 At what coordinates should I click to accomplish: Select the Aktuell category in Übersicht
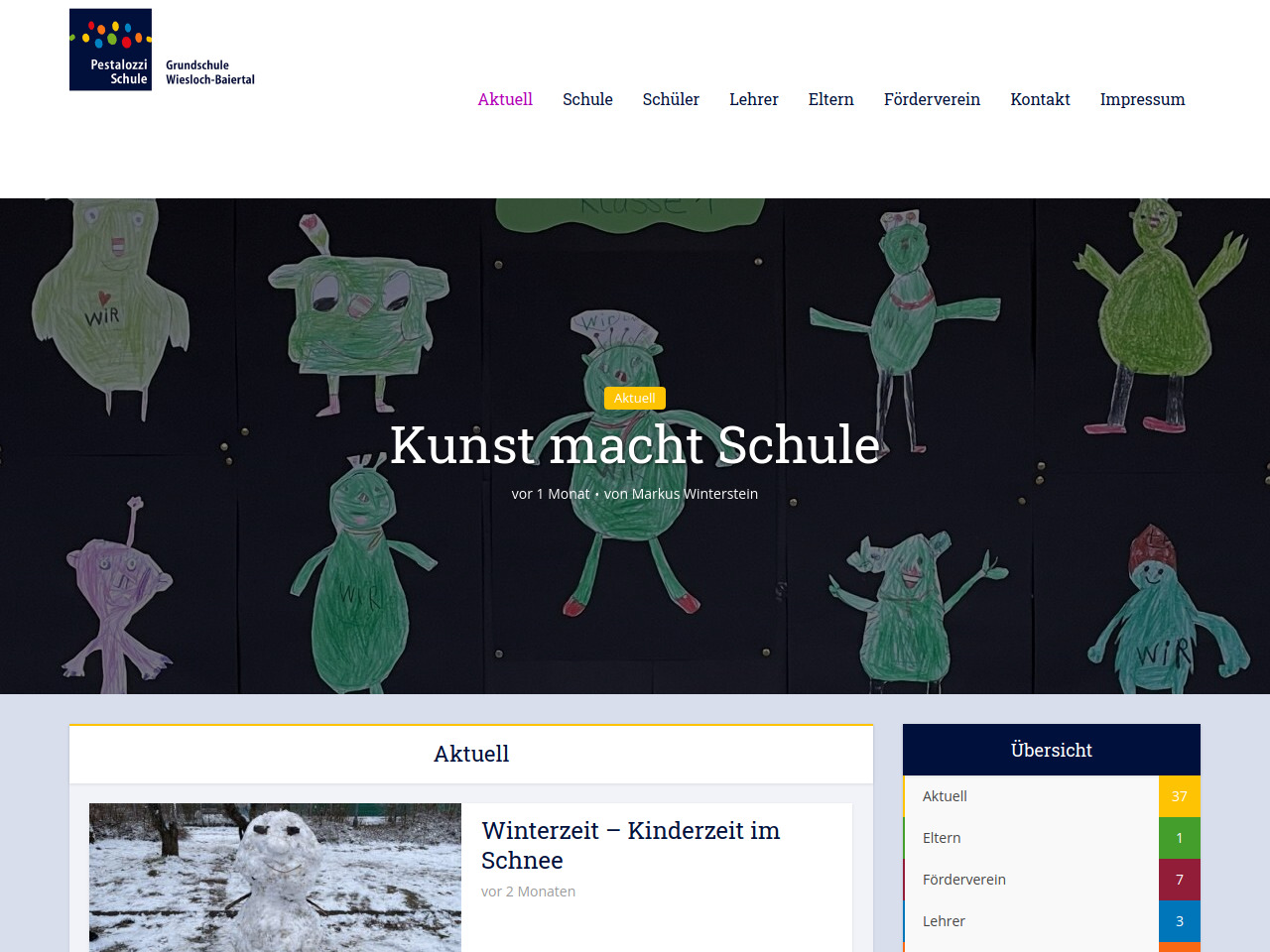(945, 796)
